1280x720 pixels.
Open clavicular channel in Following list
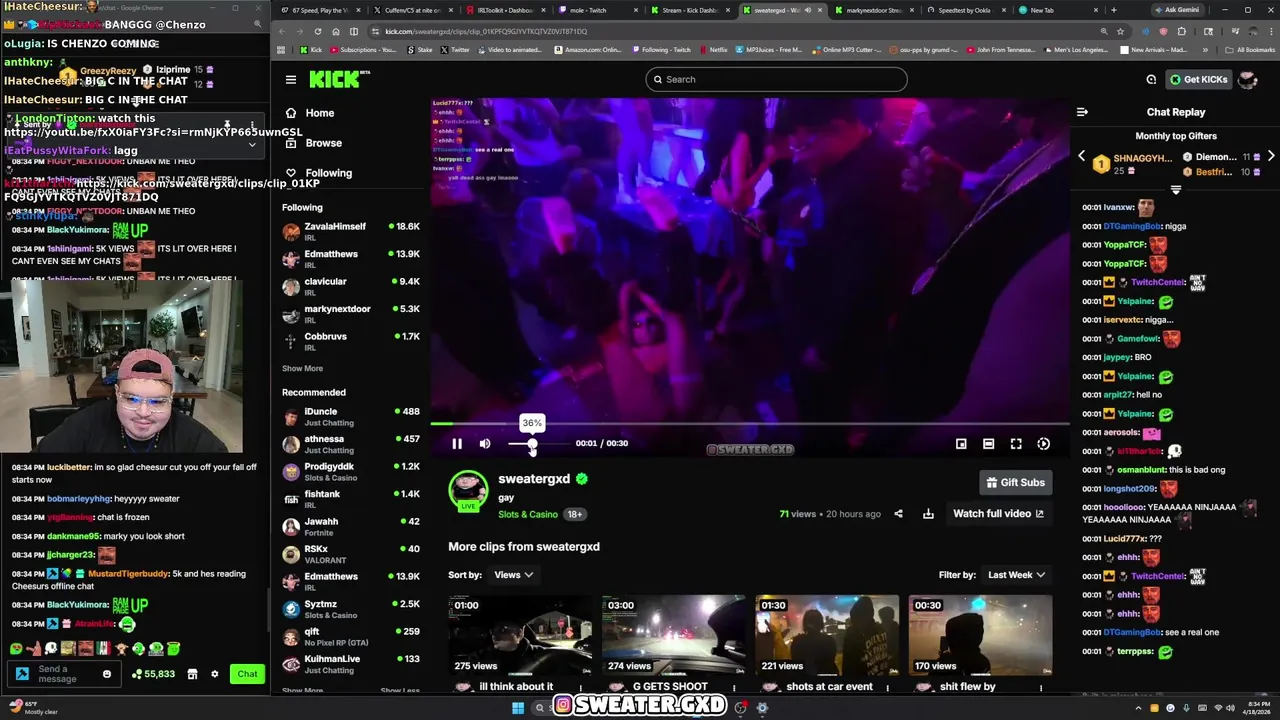[x=351, y=286]
